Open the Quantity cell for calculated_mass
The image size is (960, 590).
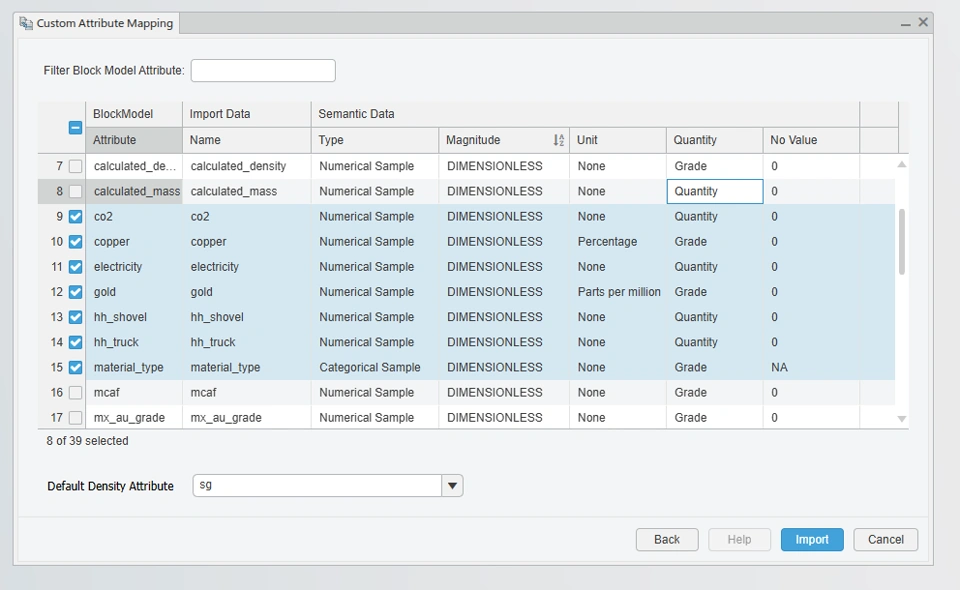pos(714,192)
